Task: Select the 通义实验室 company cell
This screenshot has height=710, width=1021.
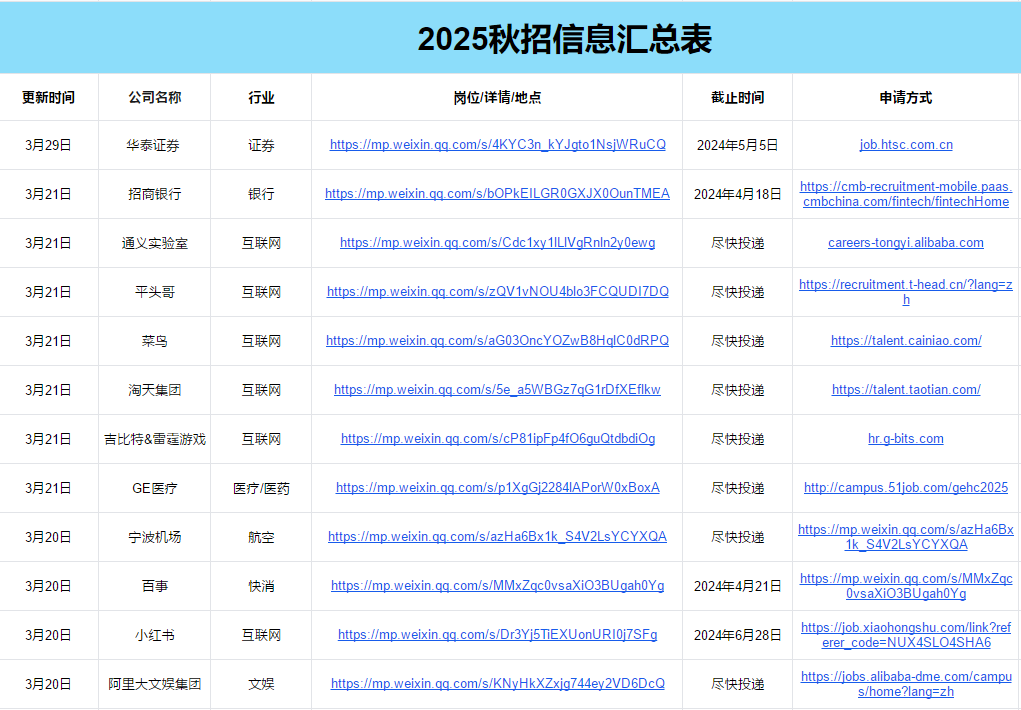Action: pyautogui.click(x=154, y=243)
